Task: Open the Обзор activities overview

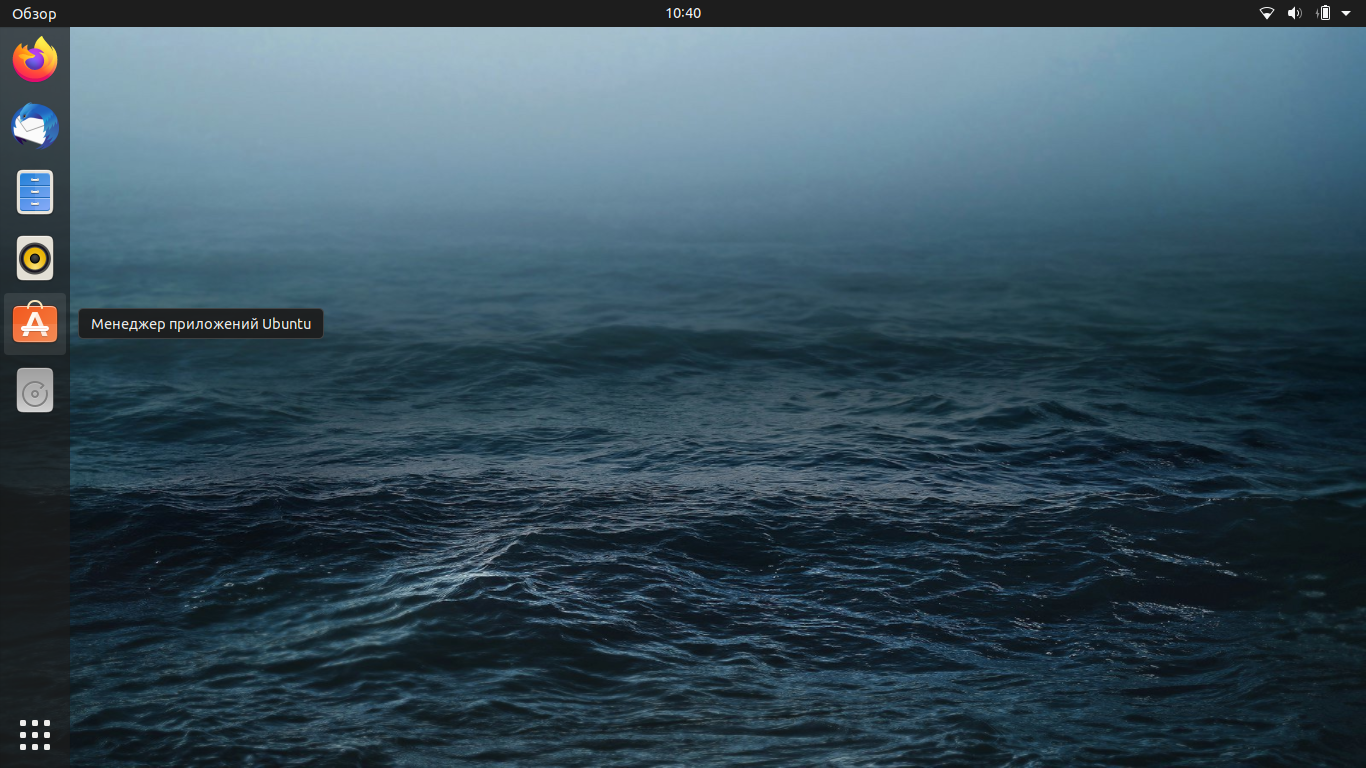Action: click(34, 13)
